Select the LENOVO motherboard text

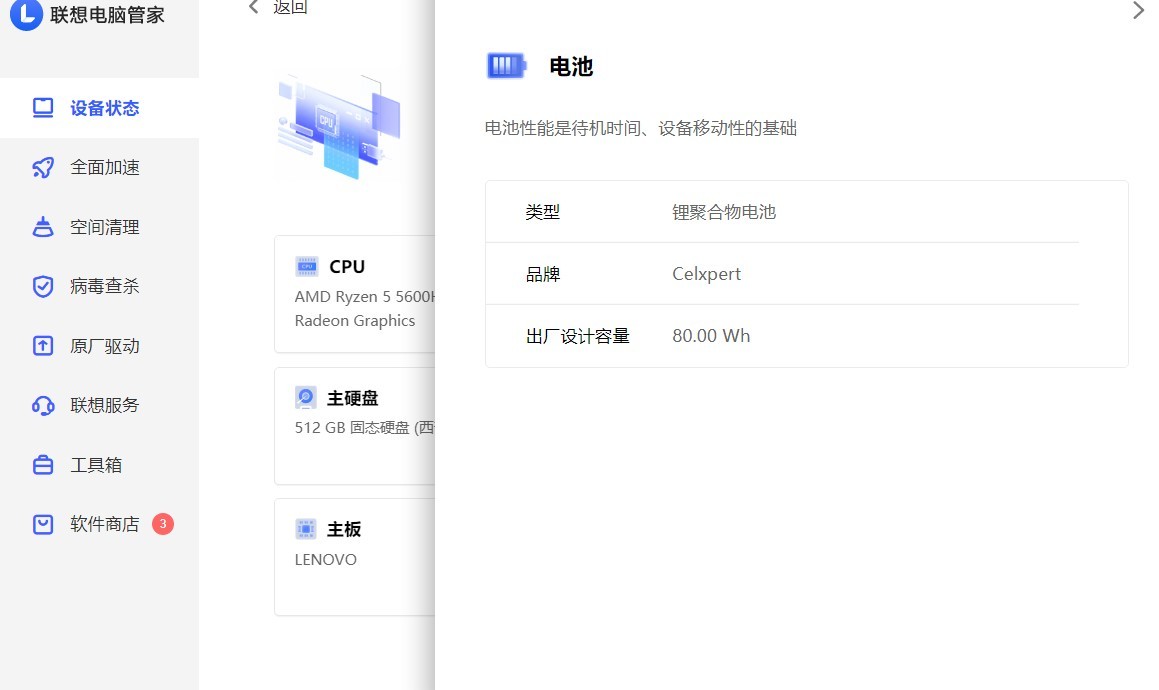(x=325, y=560)
